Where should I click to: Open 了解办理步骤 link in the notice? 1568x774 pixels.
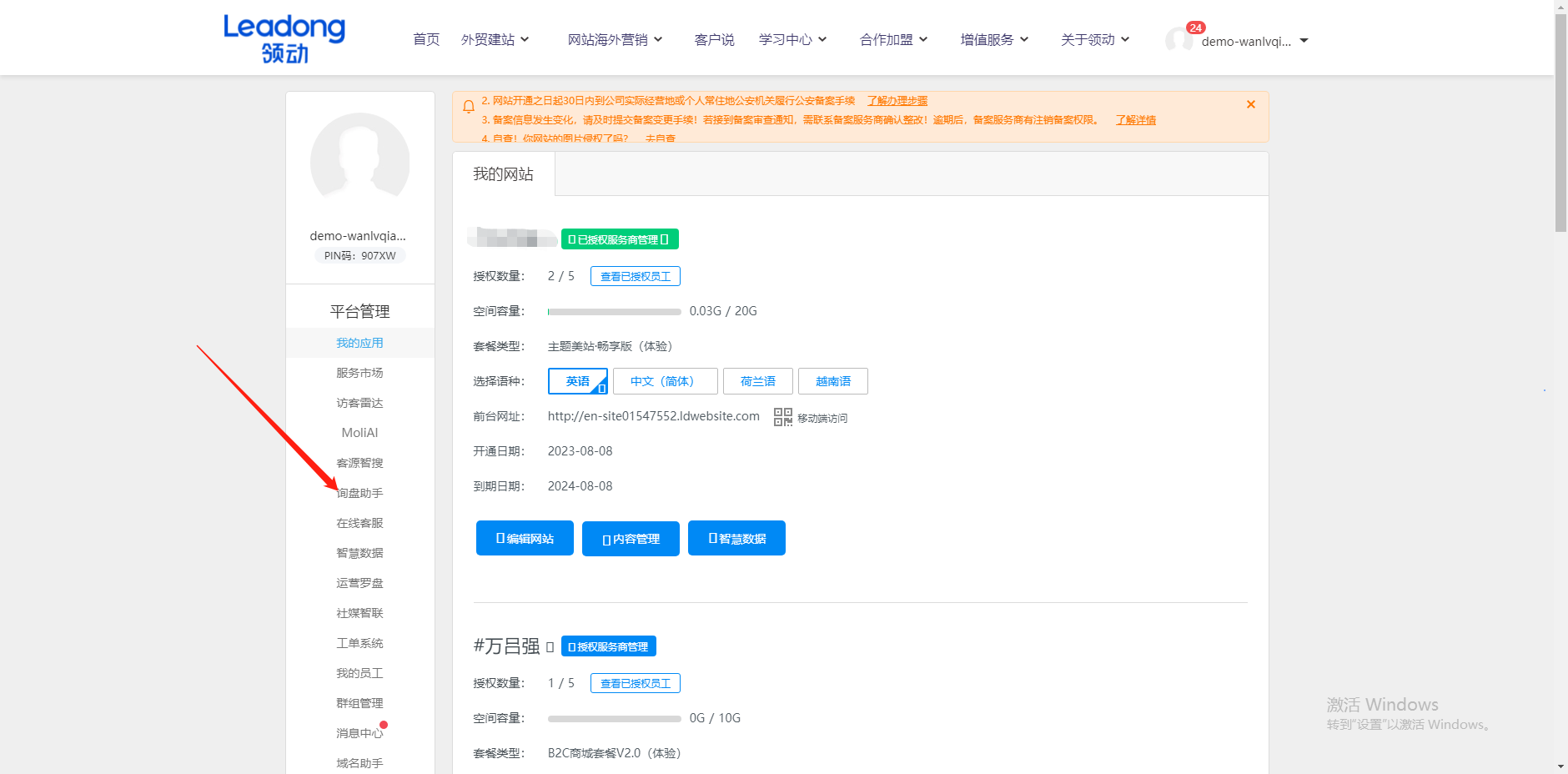click(897, 100)
